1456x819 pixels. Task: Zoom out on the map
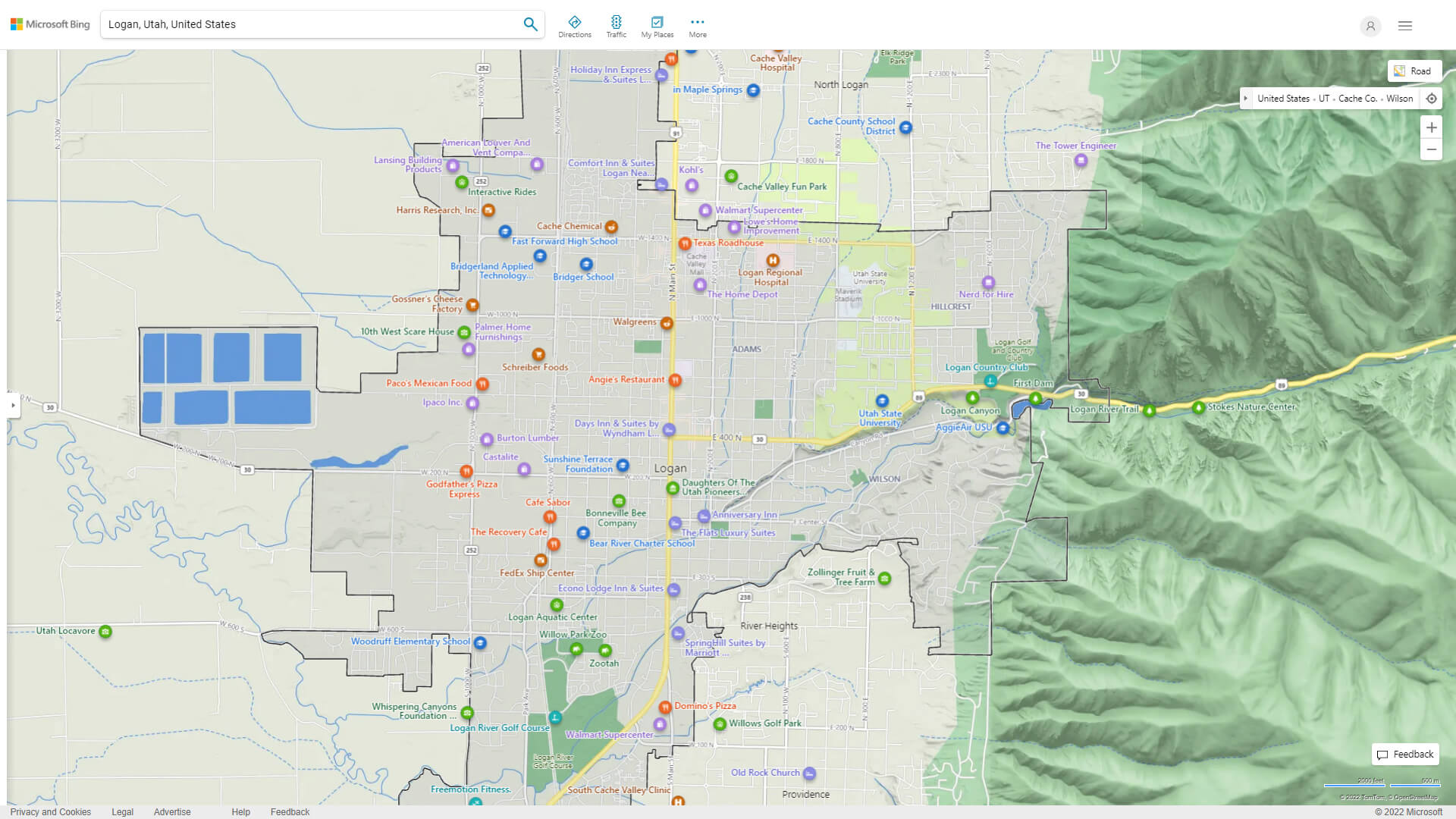coord(1432,149)
